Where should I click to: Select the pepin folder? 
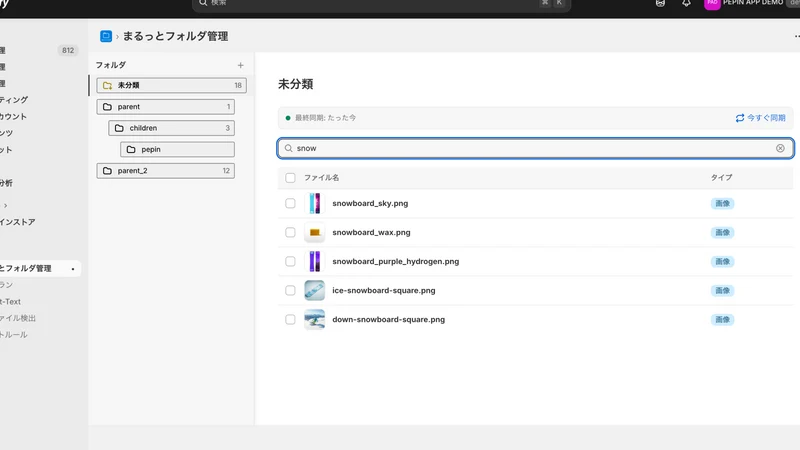(177, 149)
